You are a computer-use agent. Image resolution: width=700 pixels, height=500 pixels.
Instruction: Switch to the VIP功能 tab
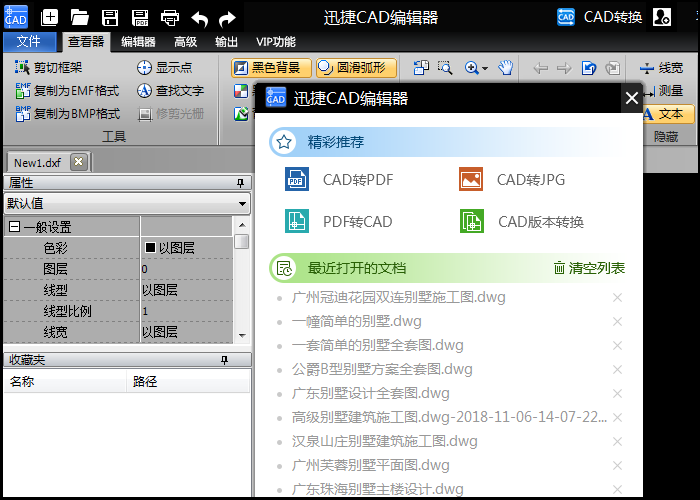click(x=276, y=42)
